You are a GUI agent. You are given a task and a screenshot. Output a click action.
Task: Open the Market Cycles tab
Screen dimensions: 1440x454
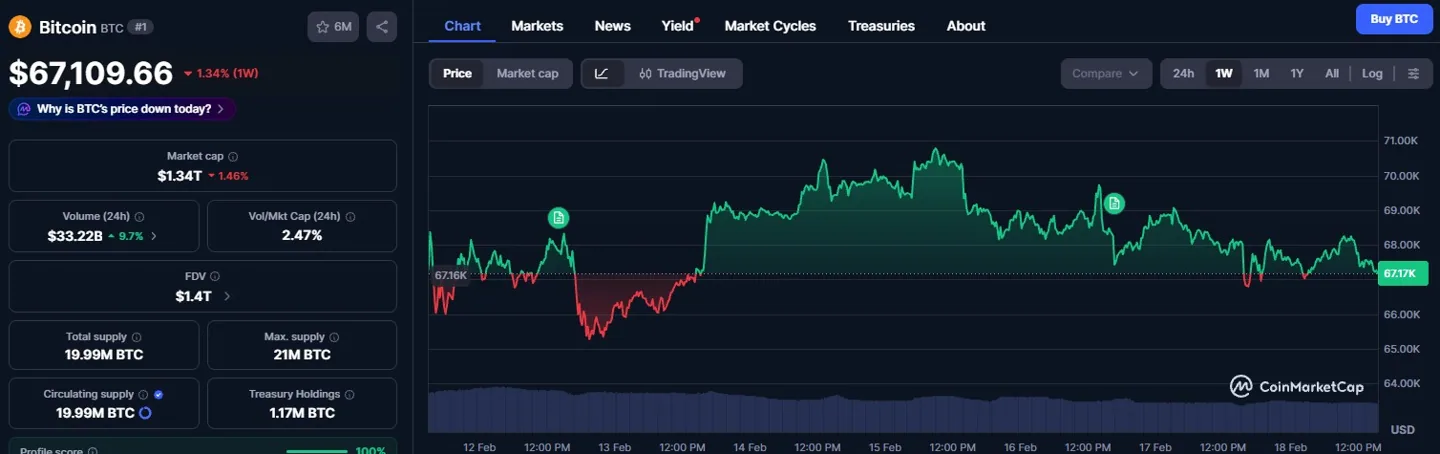[770, 26]
